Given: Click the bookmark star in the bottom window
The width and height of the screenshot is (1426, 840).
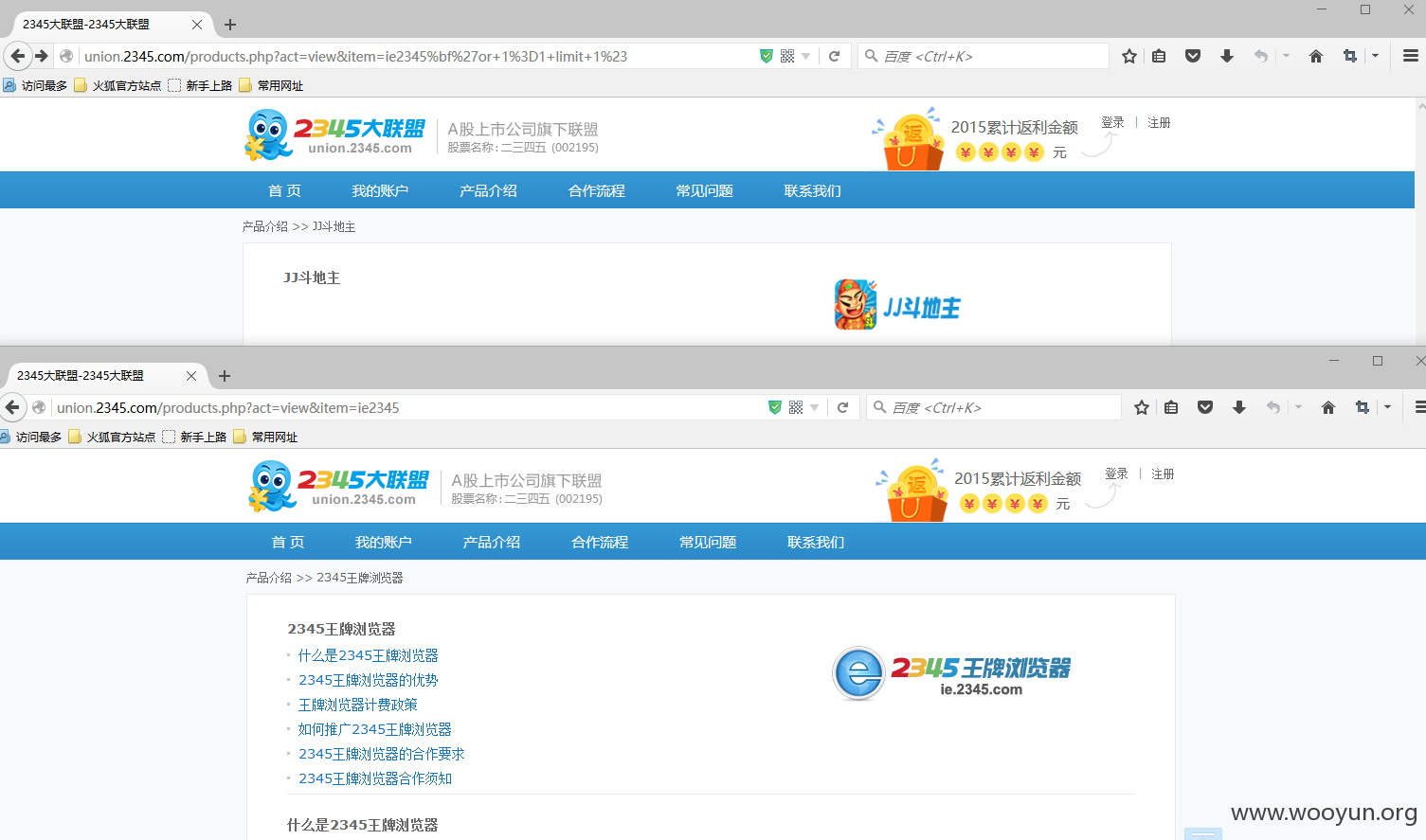Looking at the screenshot, I should (1142, 407).
